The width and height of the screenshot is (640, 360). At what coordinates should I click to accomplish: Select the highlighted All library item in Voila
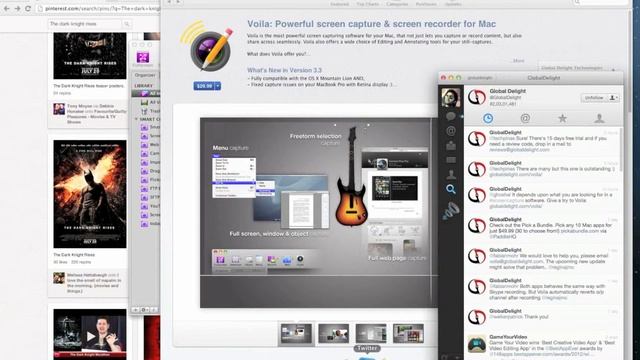pos(146,93)
